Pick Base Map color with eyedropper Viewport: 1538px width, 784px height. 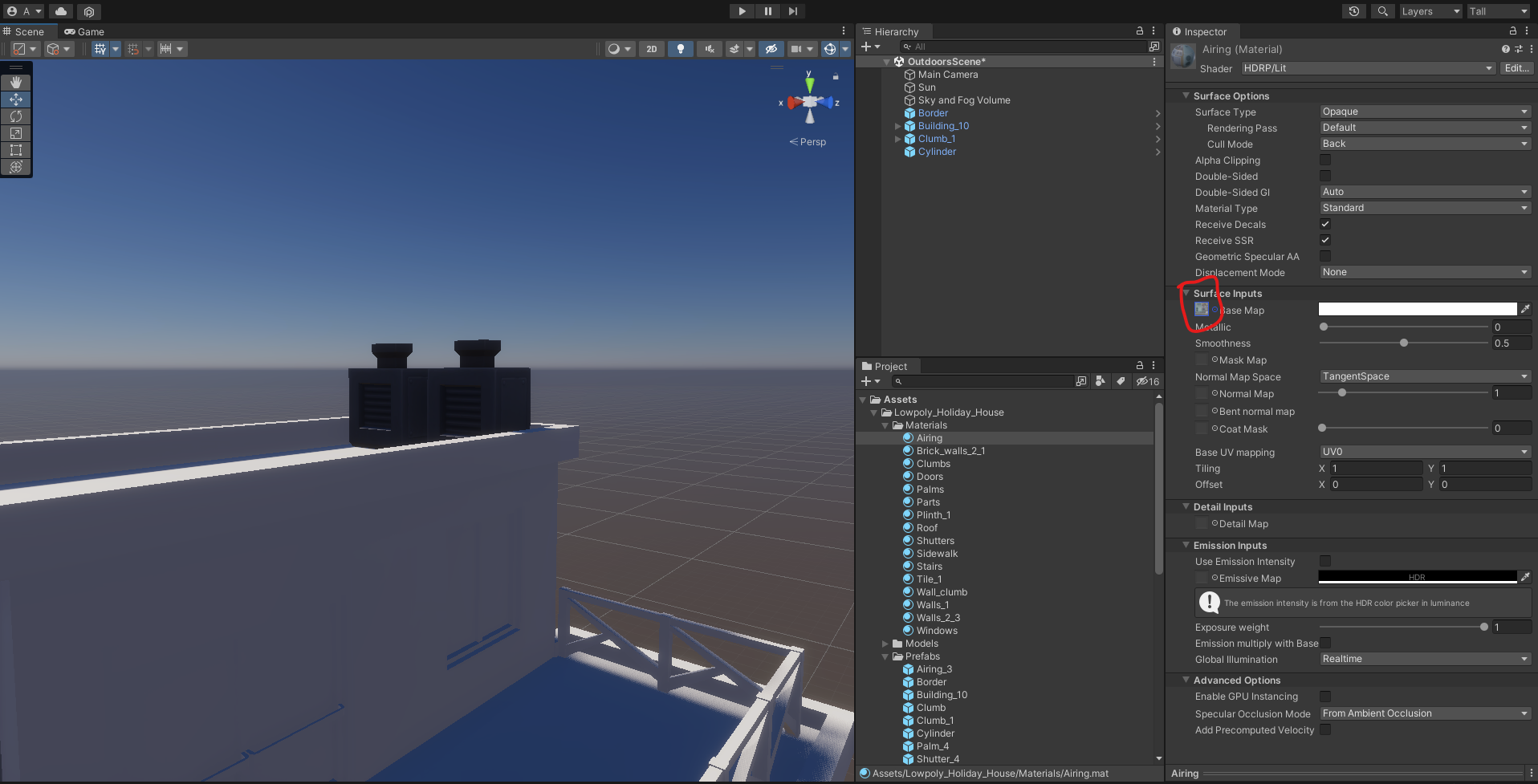pyautogui.click(x=1525, y=309)
